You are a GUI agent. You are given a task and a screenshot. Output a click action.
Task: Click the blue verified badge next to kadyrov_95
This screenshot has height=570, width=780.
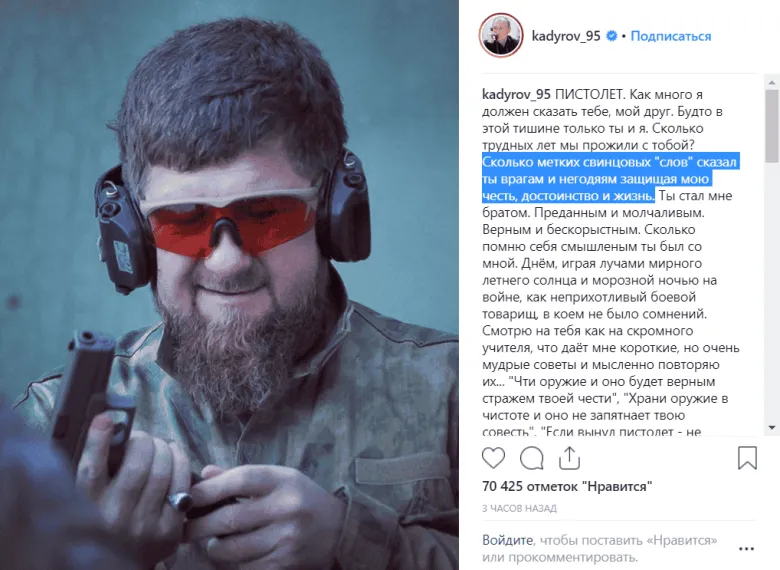pos(612,36)
